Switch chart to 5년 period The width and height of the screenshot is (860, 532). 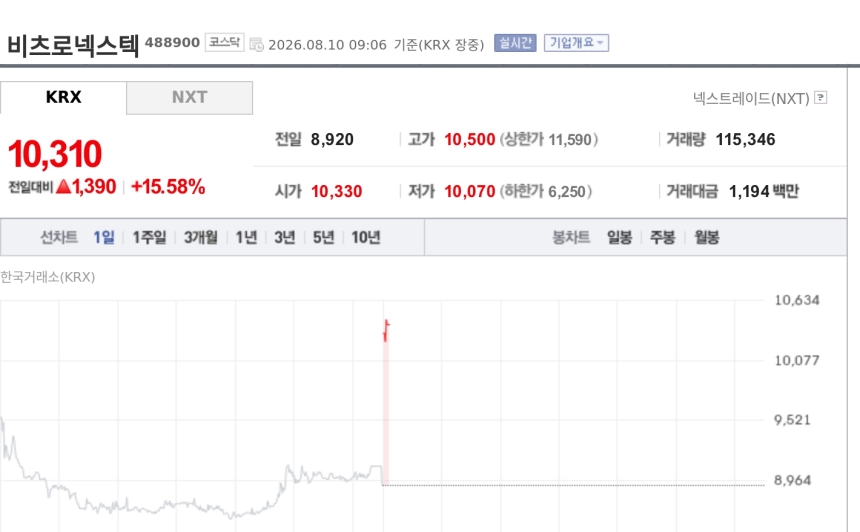pos(324,237)
